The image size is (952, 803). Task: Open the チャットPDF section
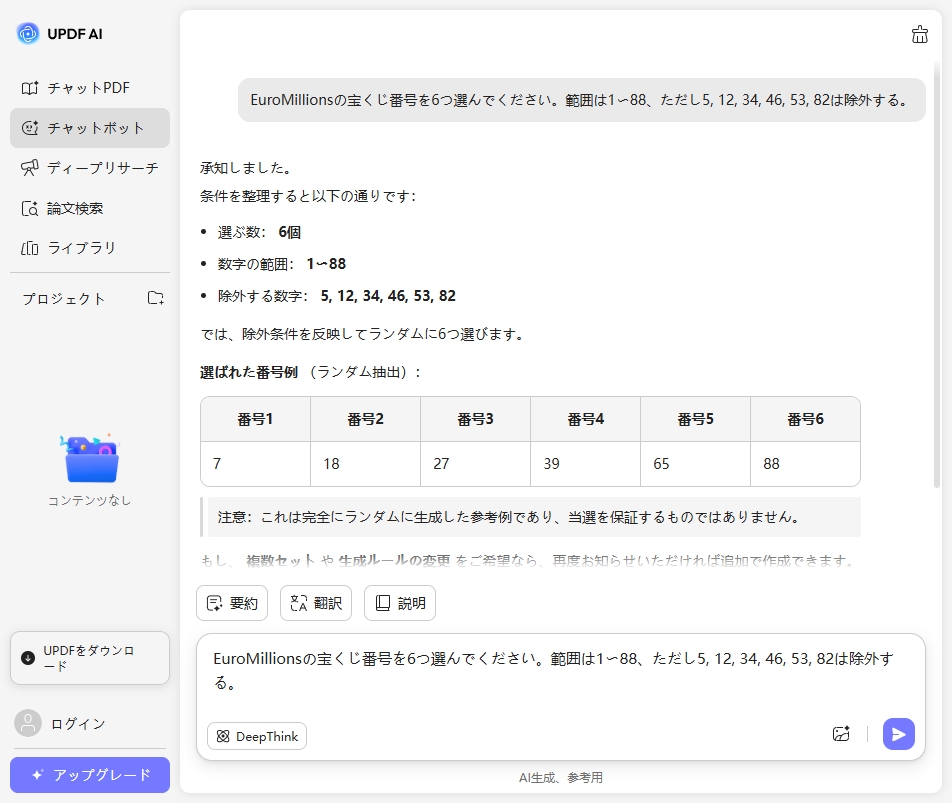[89, 88]
